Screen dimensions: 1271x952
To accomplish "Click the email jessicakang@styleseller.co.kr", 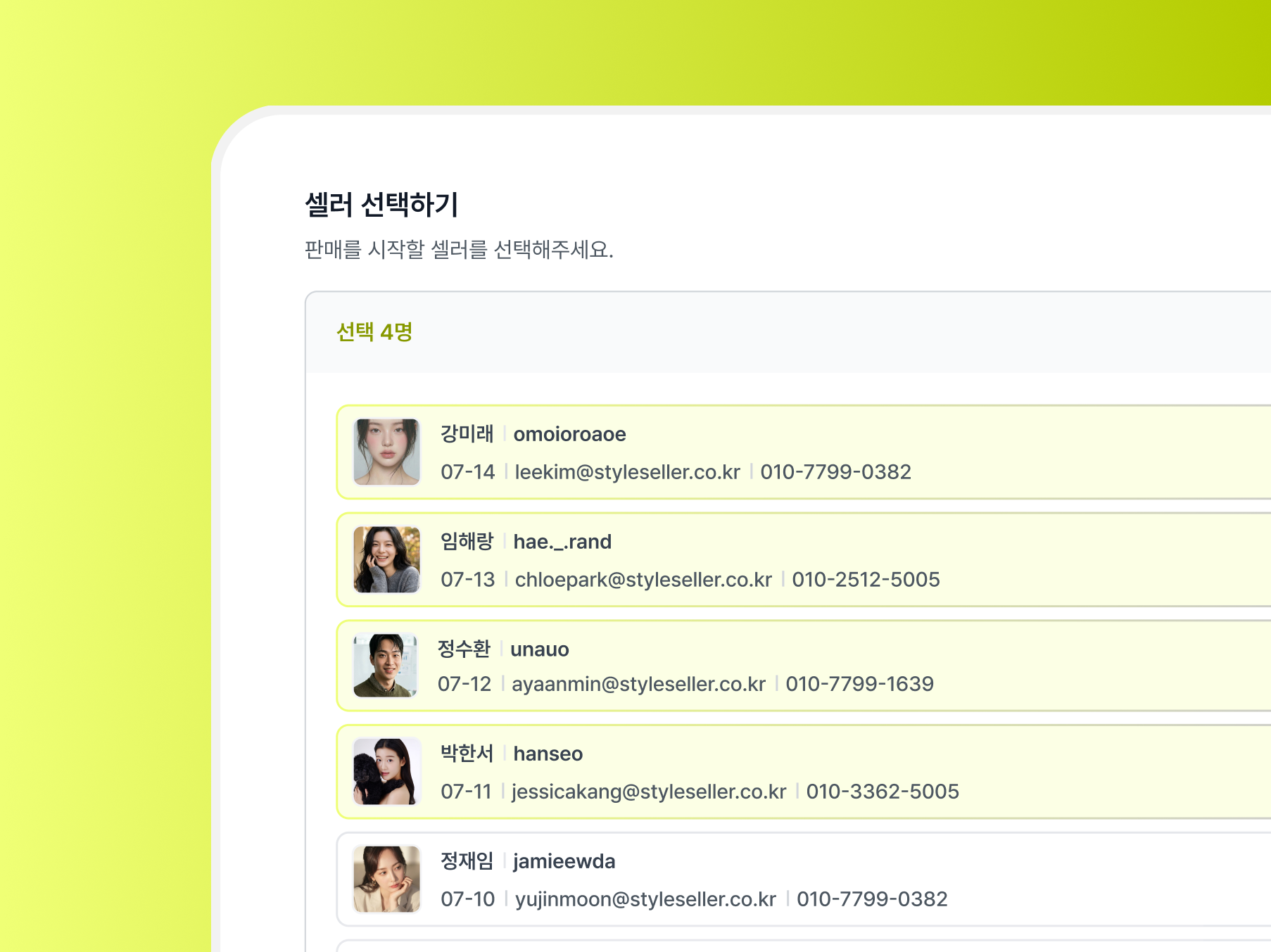I will (648, 792).
